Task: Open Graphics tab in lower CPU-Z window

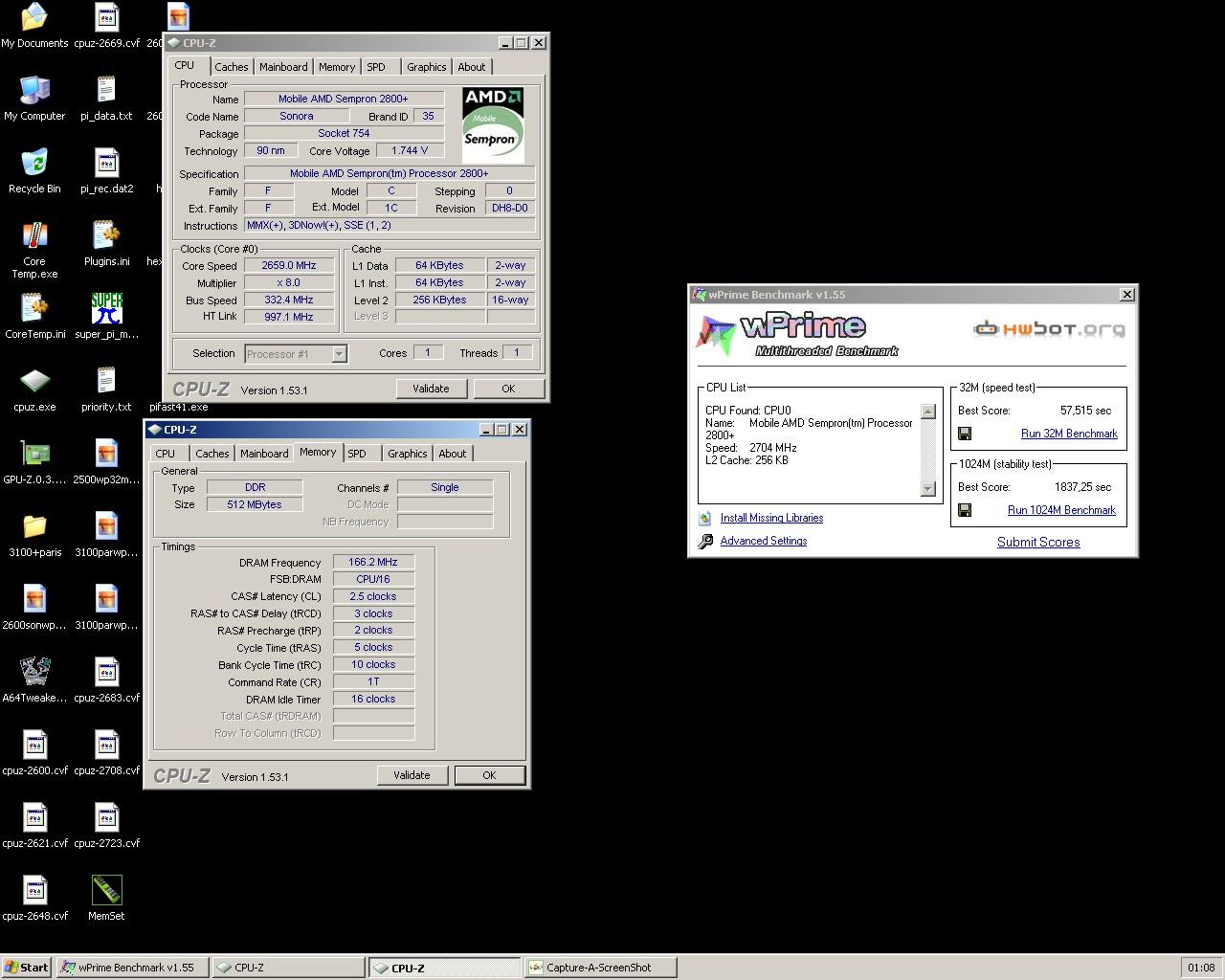Action: tap(407, 454)
